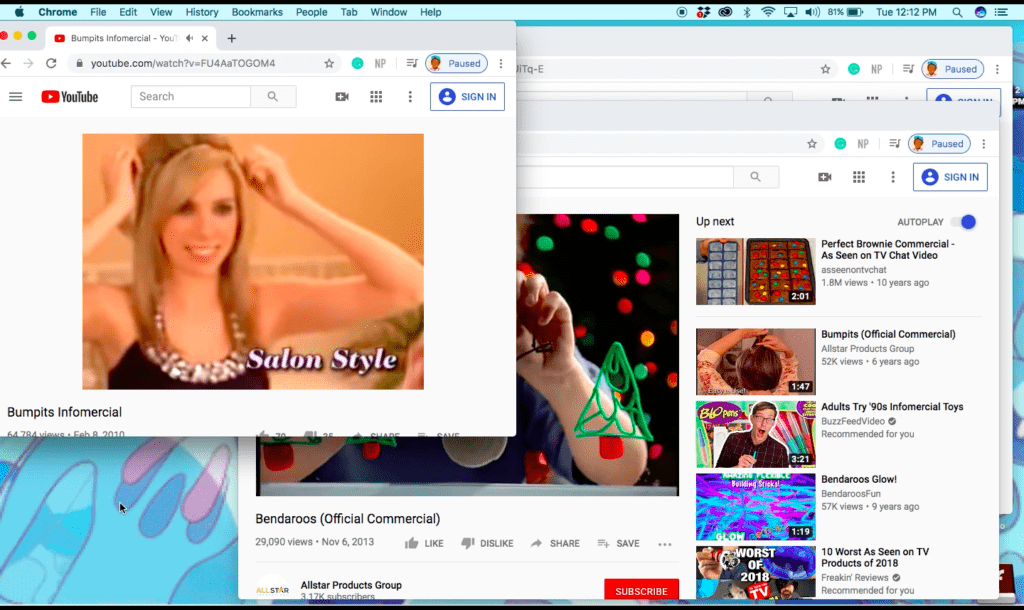
Task: Open the Bookmarks menu
Action: tap(257, 12)
